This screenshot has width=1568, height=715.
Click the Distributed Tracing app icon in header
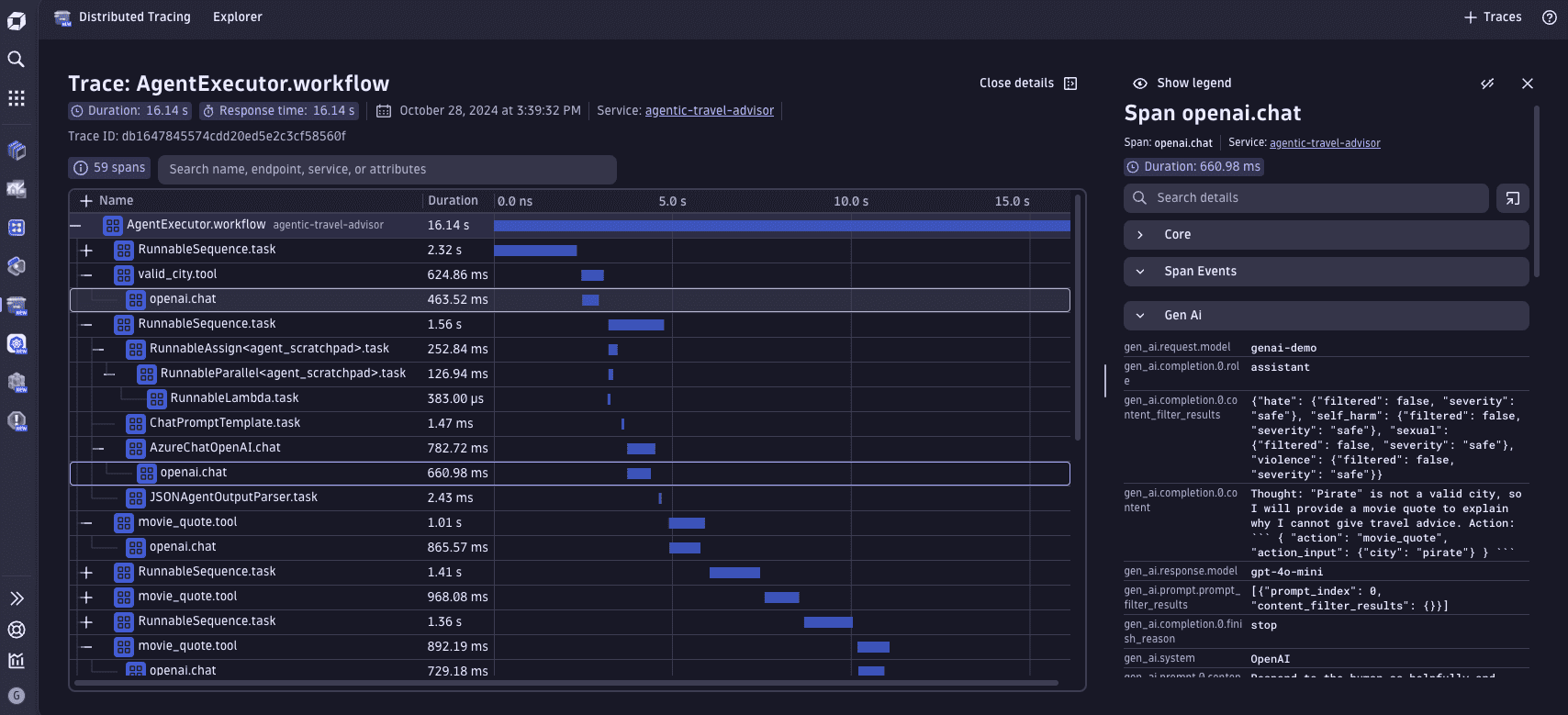(62, 17)
